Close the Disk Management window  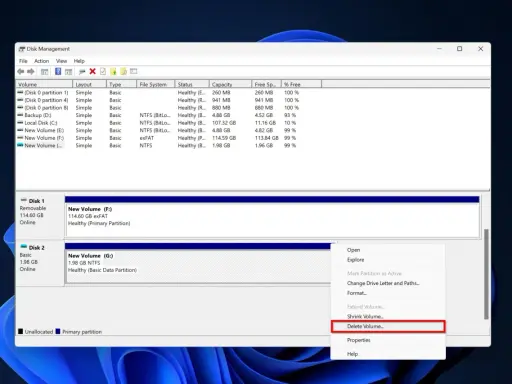coord(480,49)
